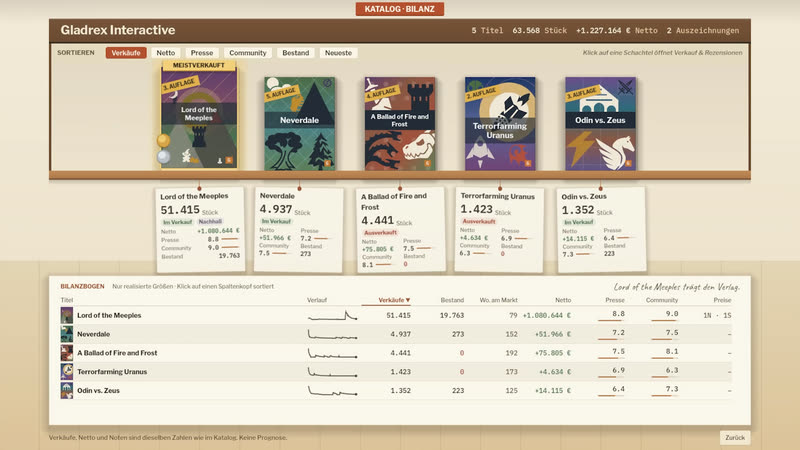Open the Odin vs. Zeus info card
The width and height of the screenshot is (800, 450).
(x=601, y=230)
